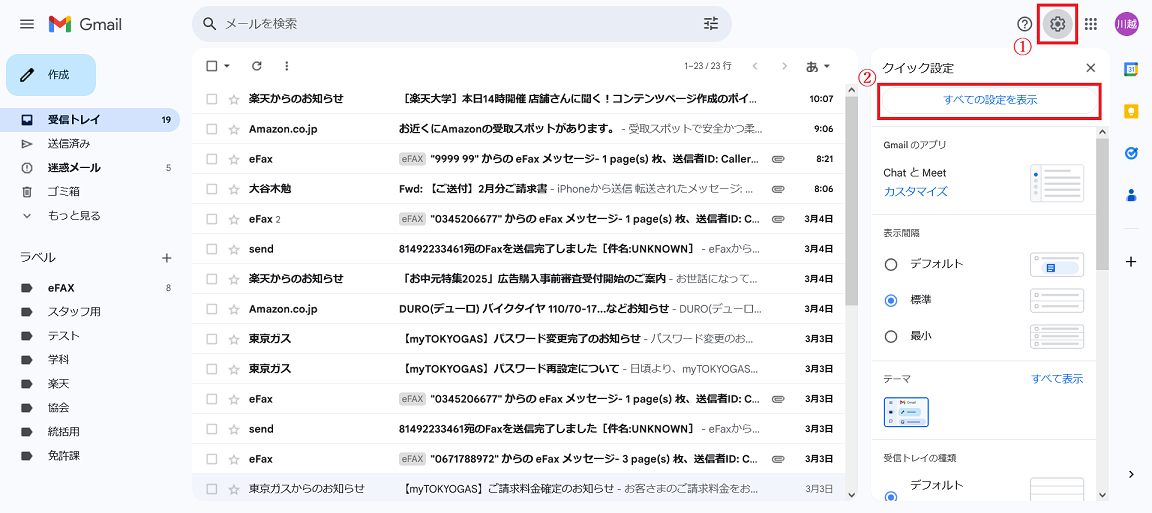Click the メールを検索 search field
1152x513 pixels.
coord(450,23)
